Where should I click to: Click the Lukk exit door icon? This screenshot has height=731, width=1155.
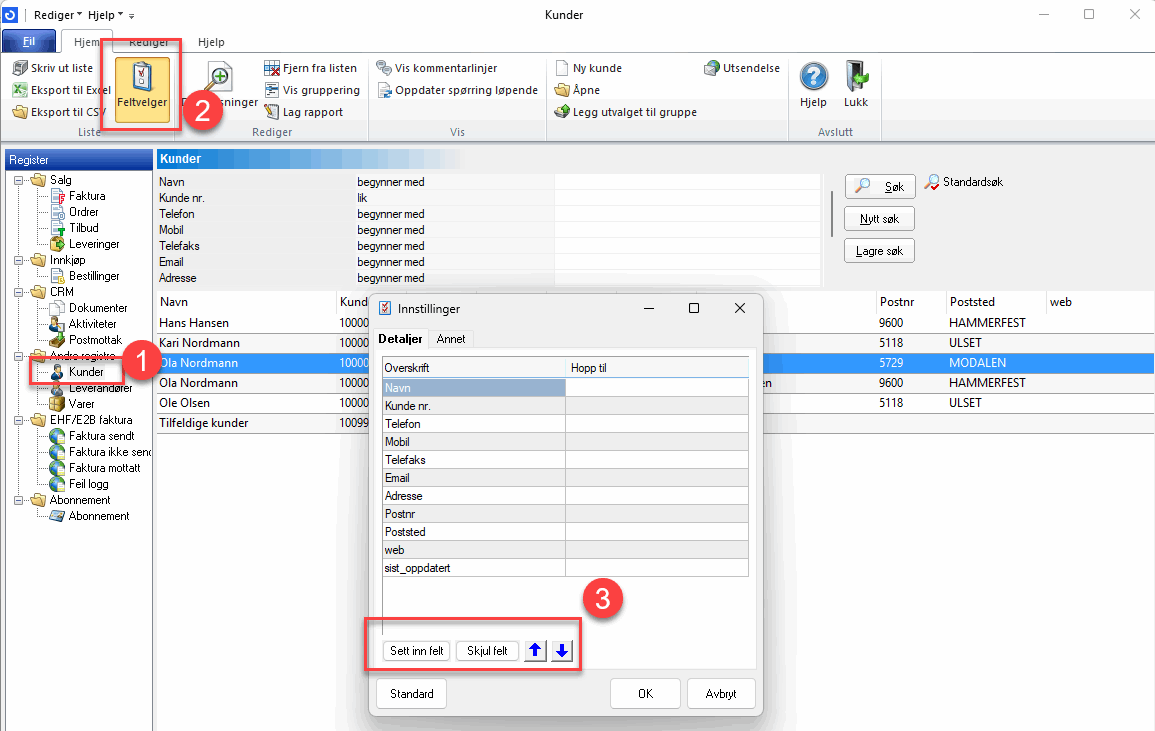(856, 78)
